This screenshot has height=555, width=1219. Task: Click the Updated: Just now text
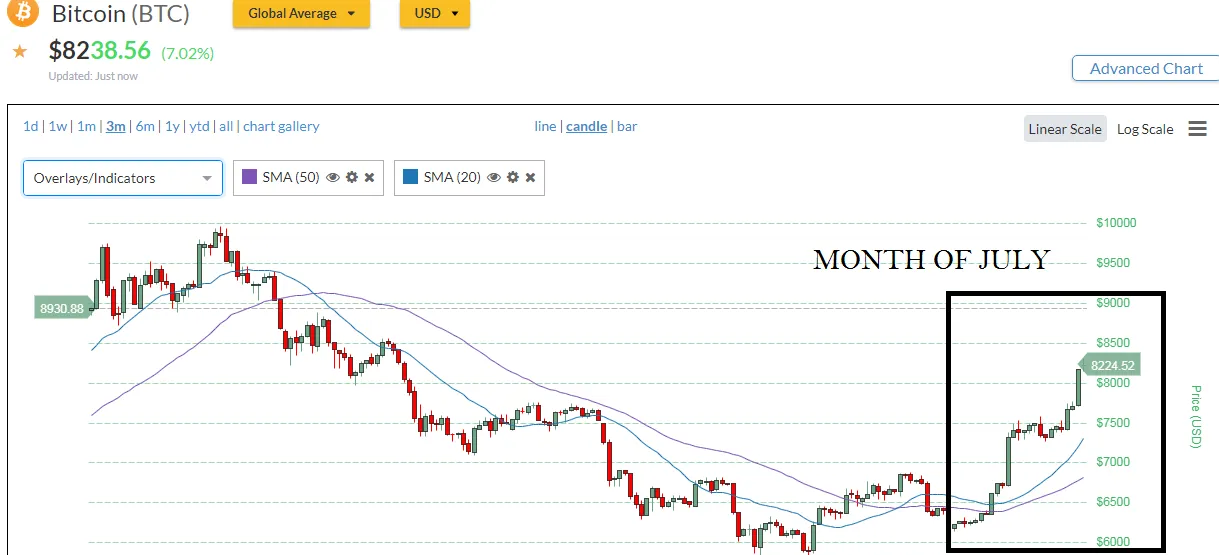coord(93,76)
